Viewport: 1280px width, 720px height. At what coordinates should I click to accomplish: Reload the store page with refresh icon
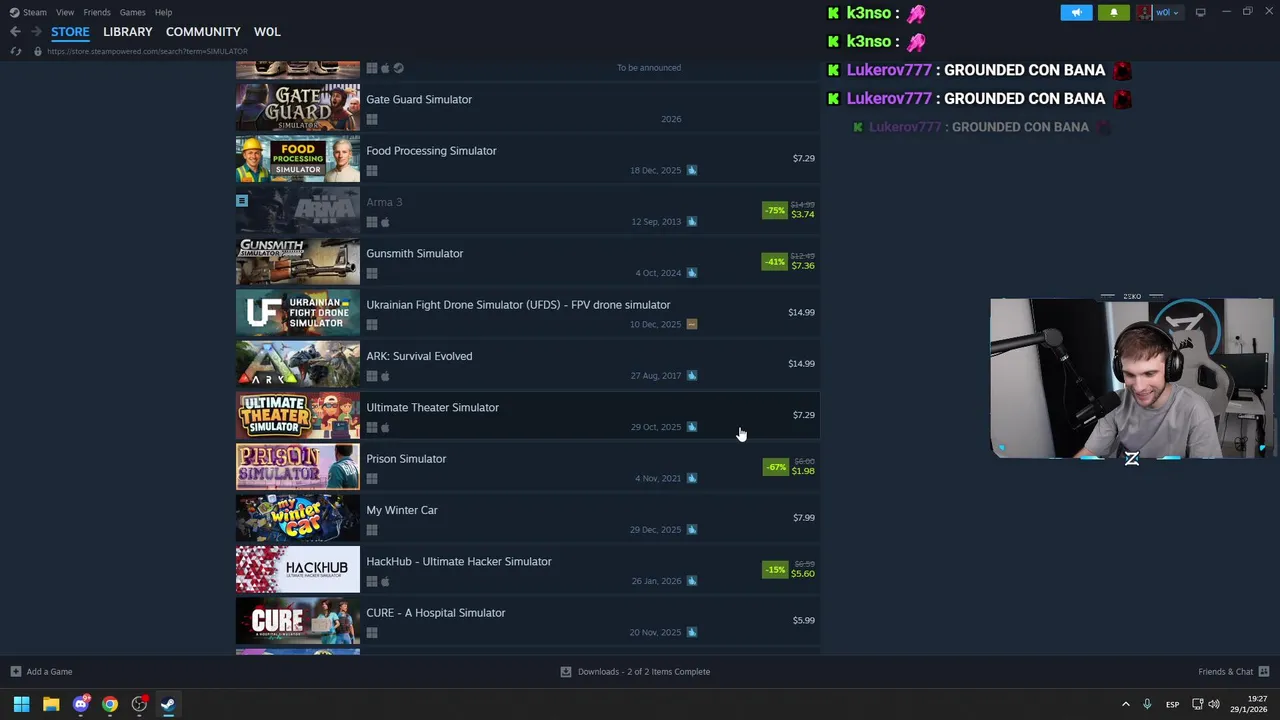(15, 51)
